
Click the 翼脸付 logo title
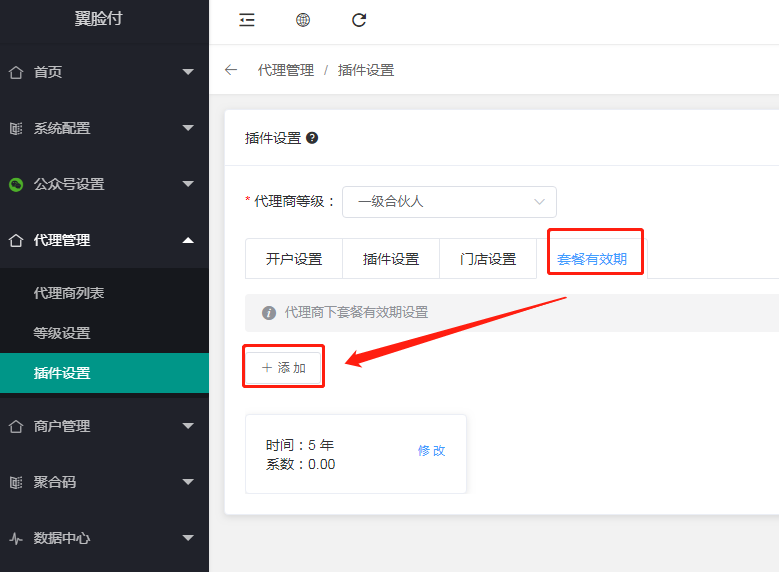coord(98,18)
